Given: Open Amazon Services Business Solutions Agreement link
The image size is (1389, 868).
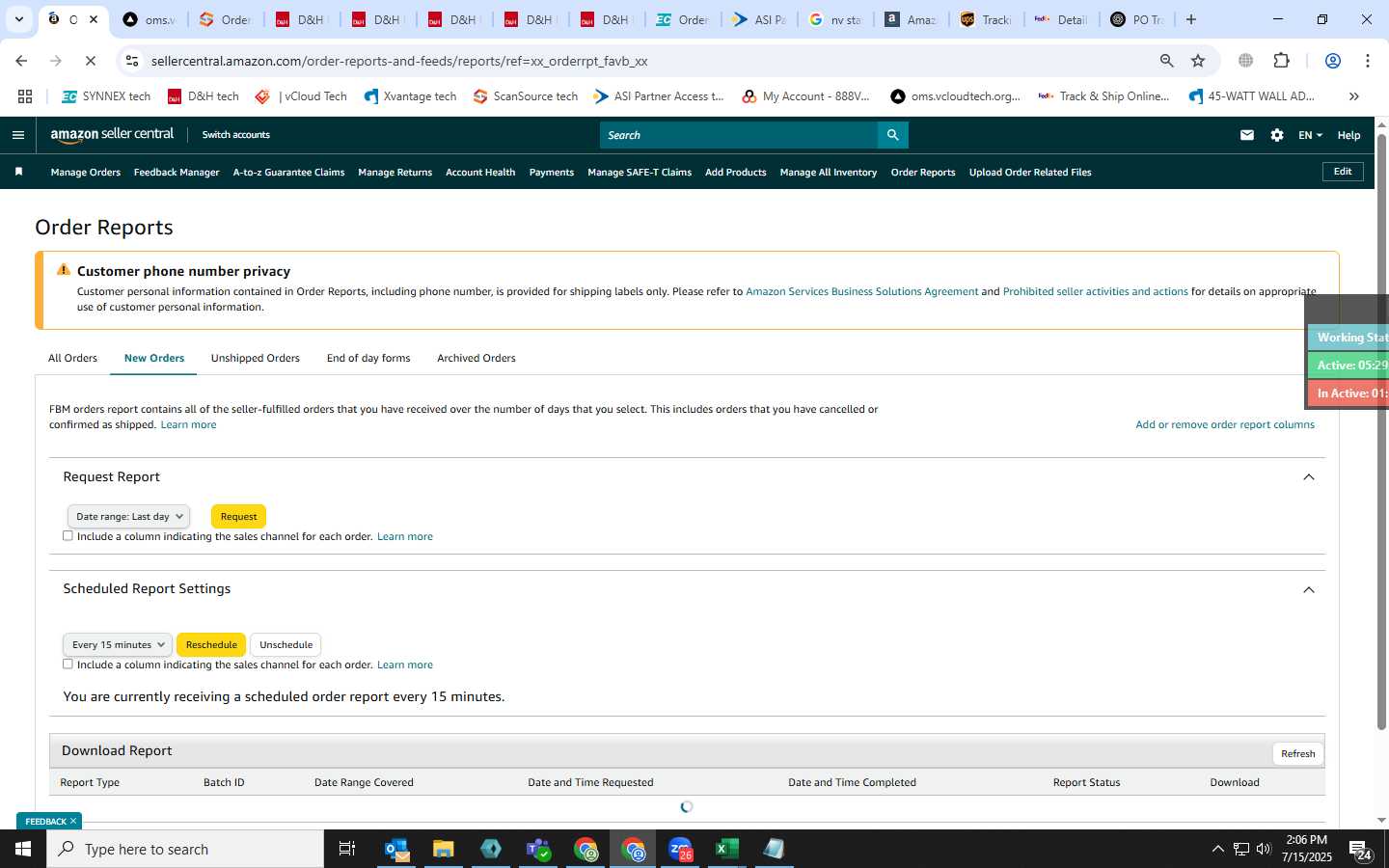Looking at the screenshot, I should [x=861, y=291].
